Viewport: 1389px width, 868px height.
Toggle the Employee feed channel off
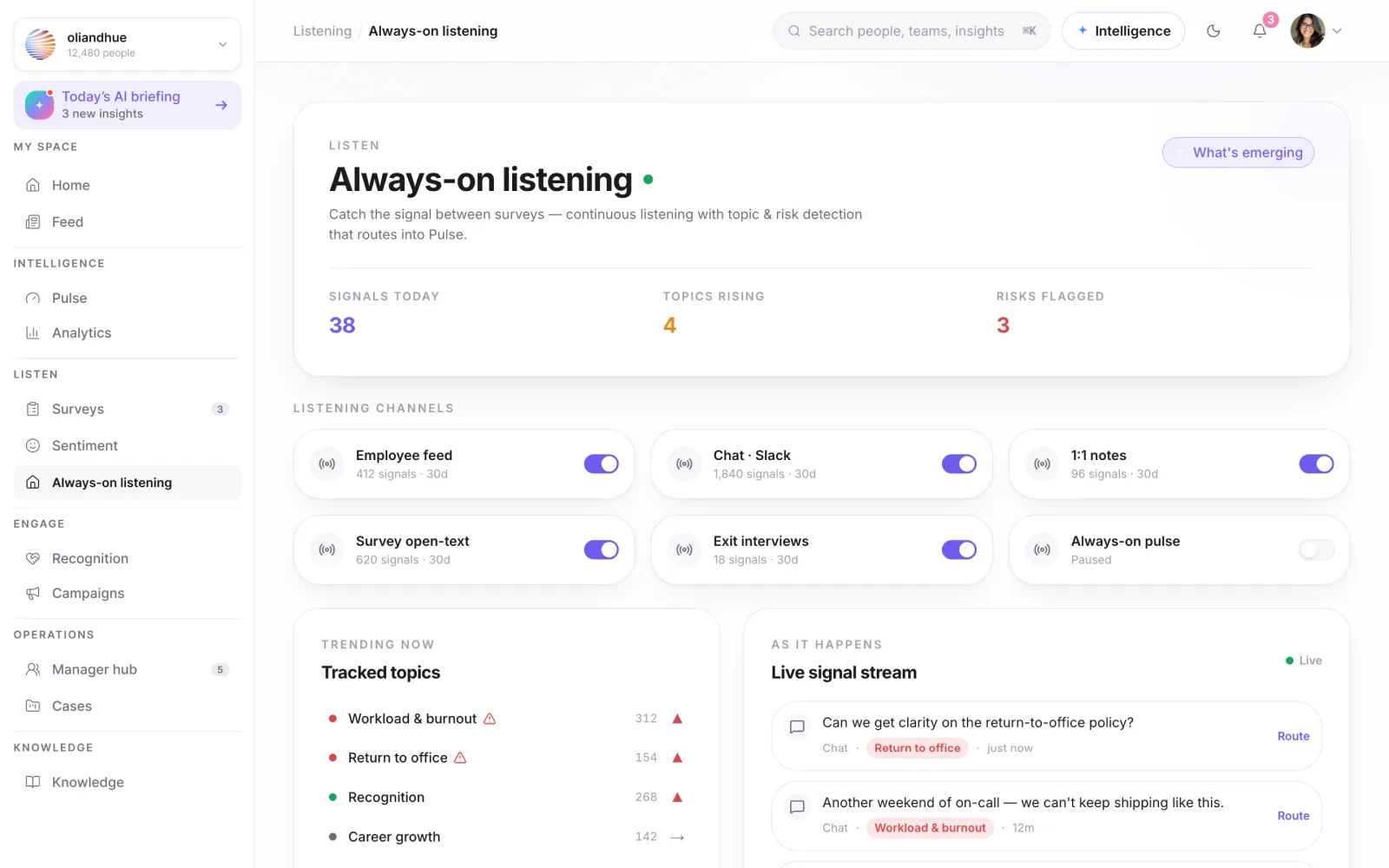(x=602, y=464)
